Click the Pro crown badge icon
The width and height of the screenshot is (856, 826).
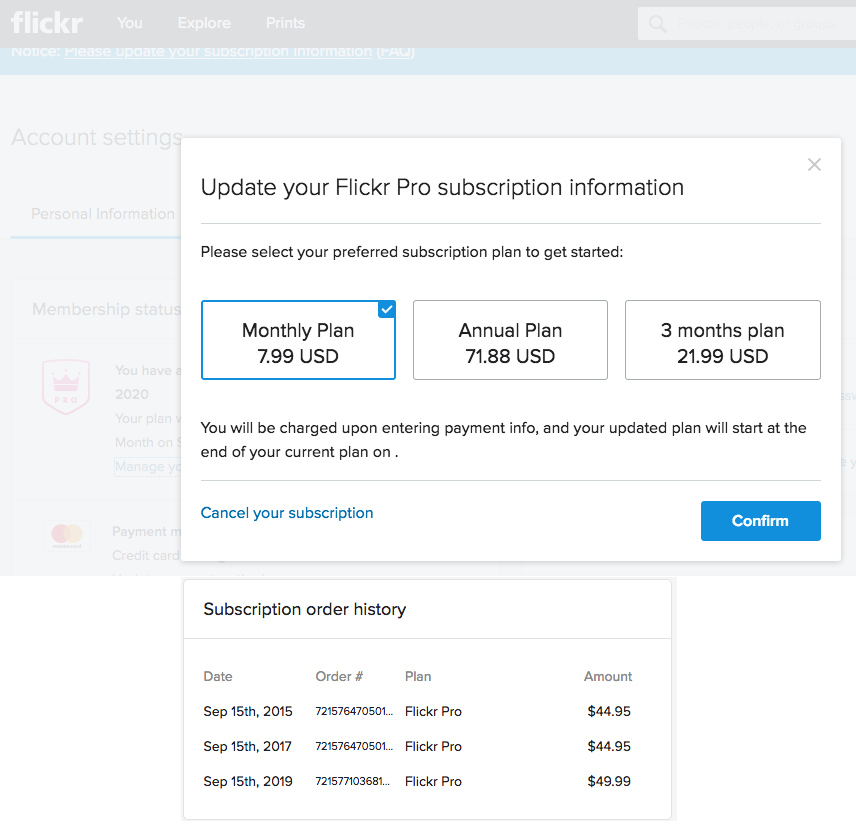tap(66, 386)
